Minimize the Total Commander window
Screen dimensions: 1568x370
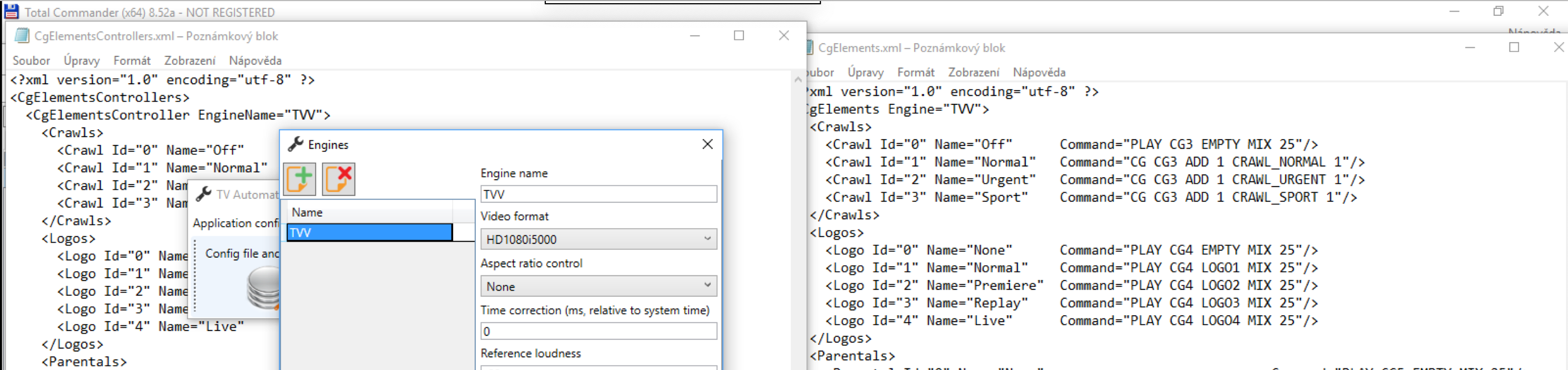pos(1454,11)
